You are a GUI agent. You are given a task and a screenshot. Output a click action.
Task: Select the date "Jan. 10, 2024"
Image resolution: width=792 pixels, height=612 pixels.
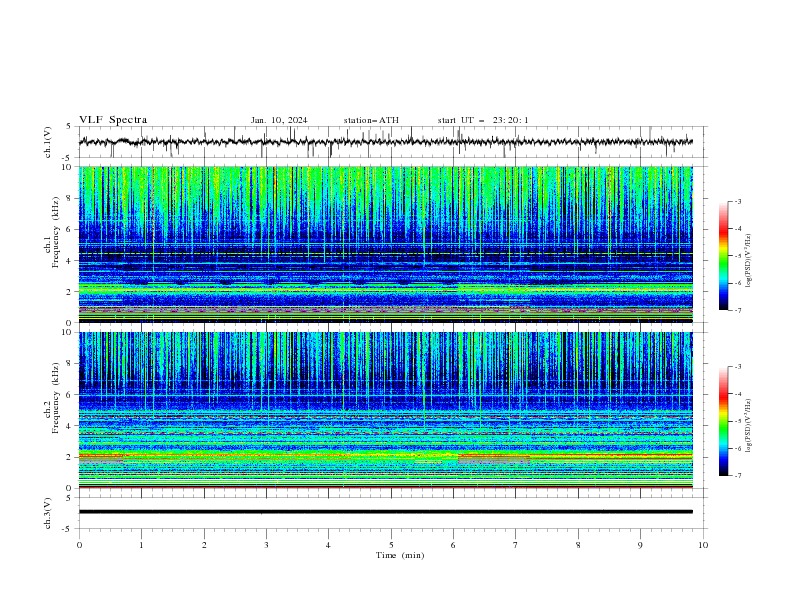tap(279, 120)
